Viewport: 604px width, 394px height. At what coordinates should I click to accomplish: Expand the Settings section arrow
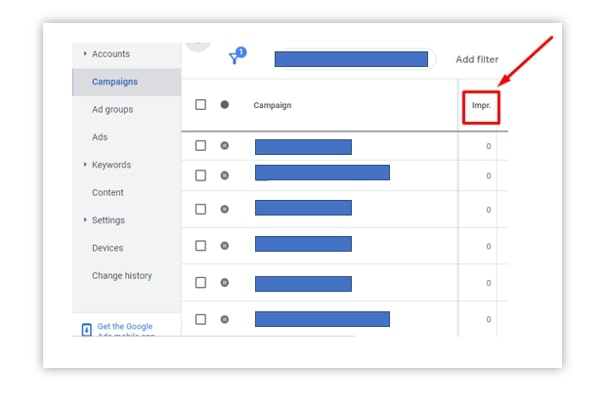click(85, 220)
